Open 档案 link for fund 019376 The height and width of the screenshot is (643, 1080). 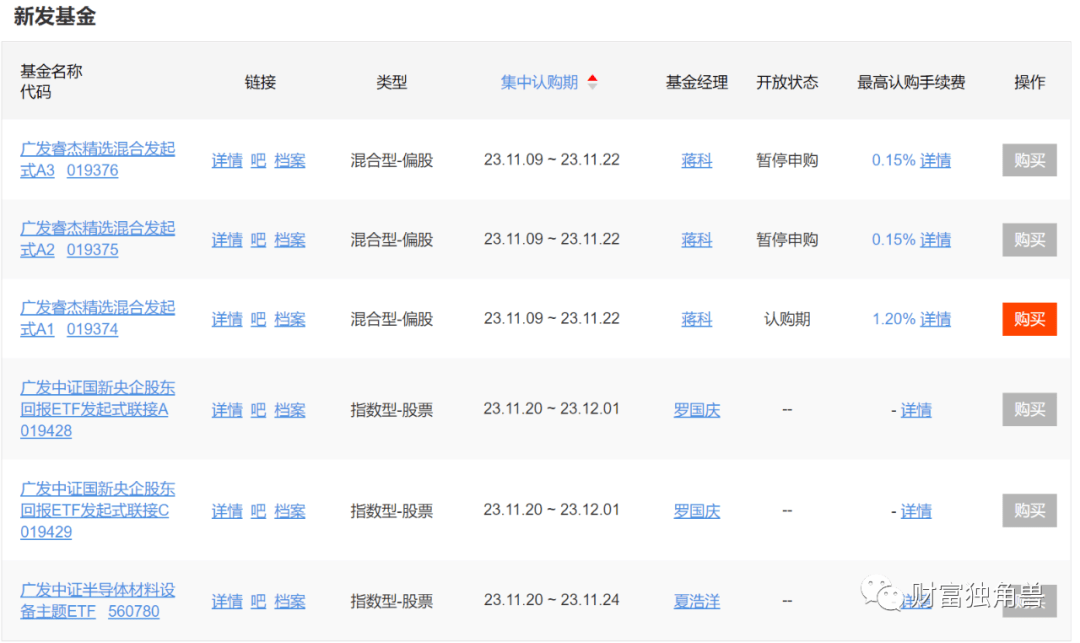pos(290,160)
